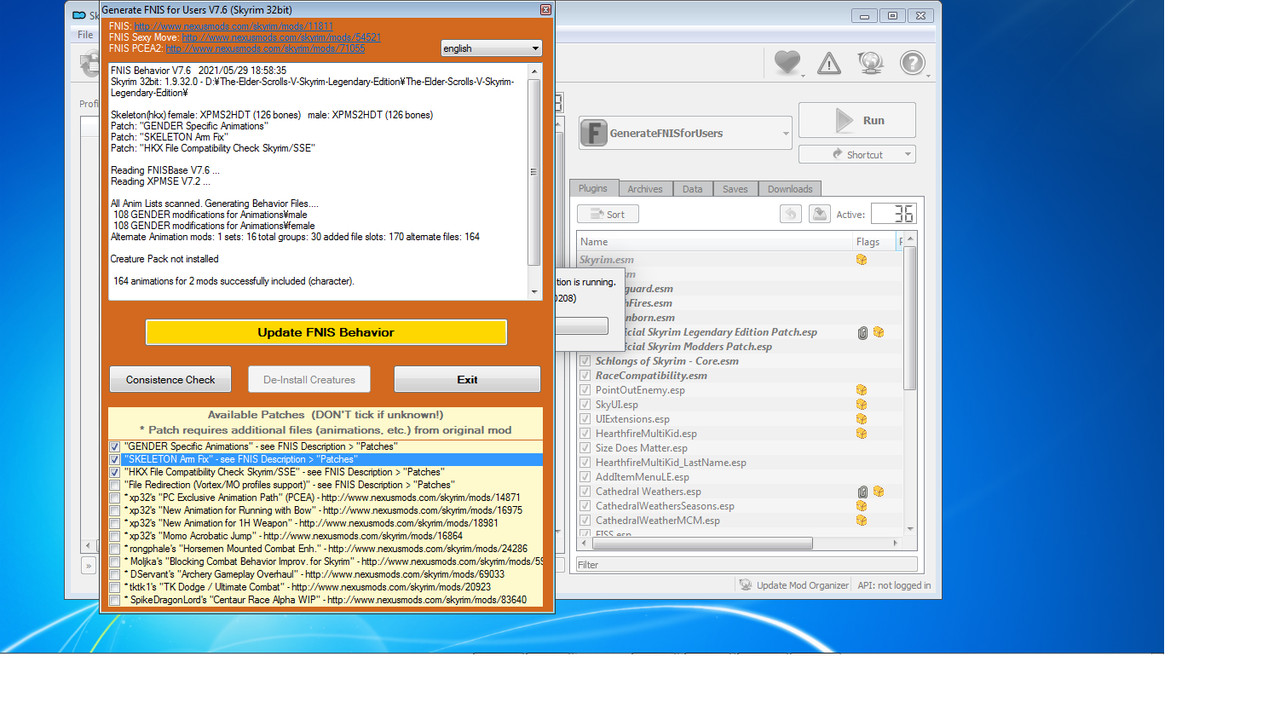The width and height of the screenshot is (1280, 719).
Task: Toggle SKELETON Arm Fix patch checkbox
Action: tap(115, 460)
